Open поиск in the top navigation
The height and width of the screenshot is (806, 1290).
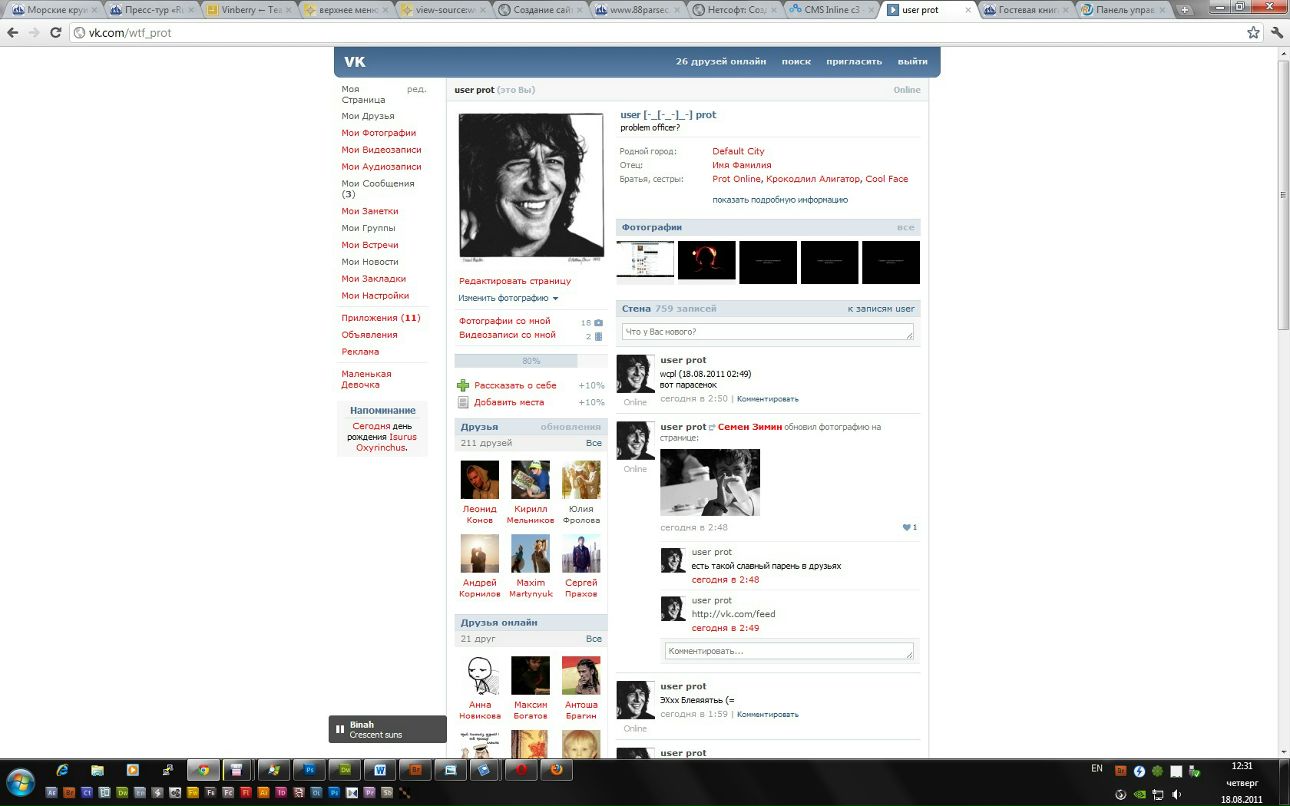click(x=796, y=61)
